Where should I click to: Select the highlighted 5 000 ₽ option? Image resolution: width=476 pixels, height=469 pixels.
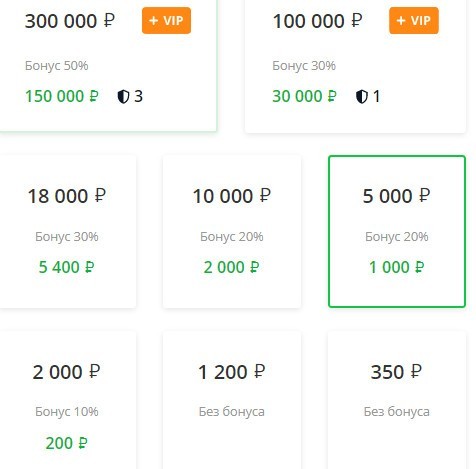click(397, 231)
